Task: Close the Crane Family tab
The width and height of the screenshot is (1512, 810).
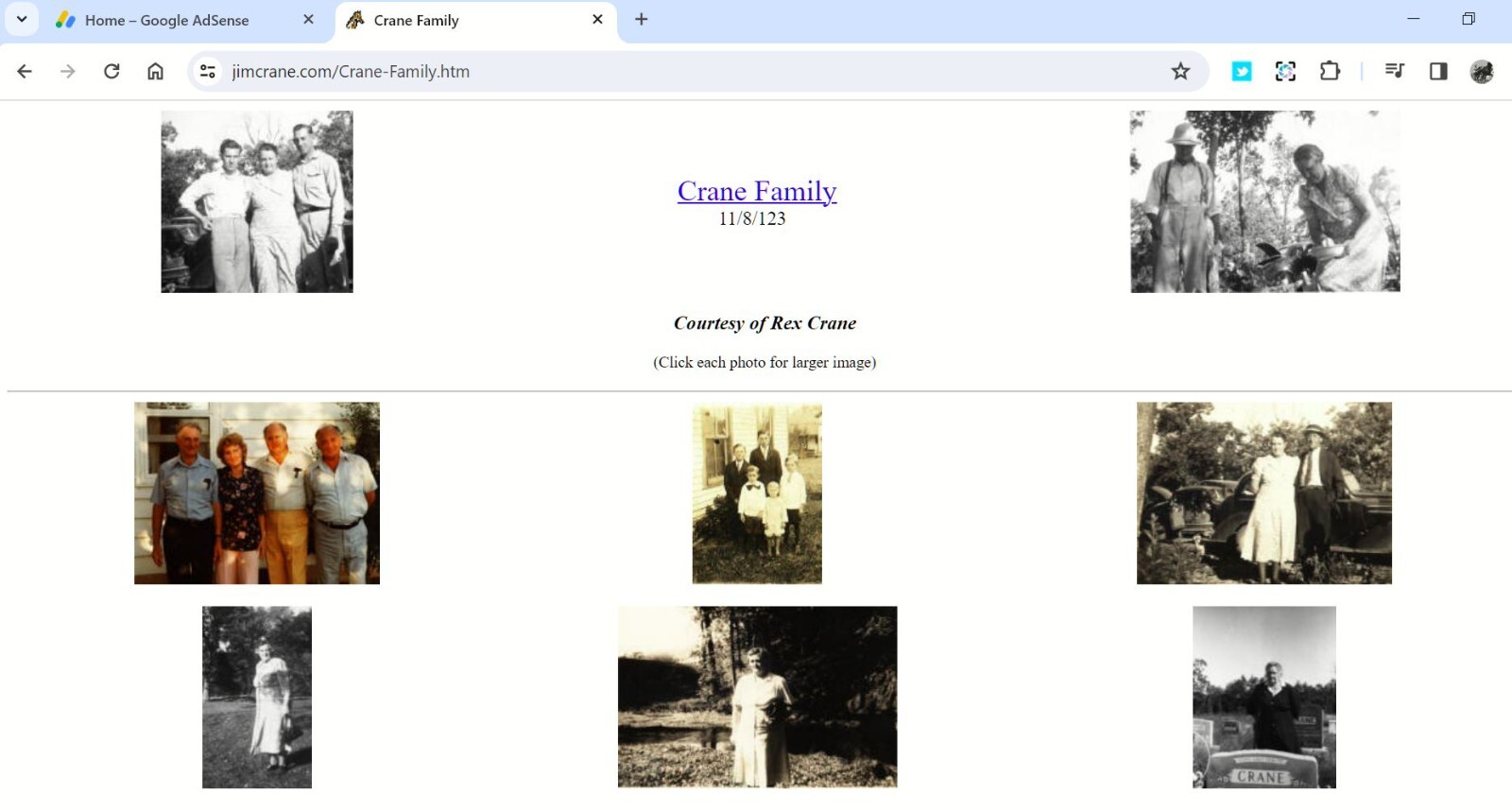Action: 597,19
